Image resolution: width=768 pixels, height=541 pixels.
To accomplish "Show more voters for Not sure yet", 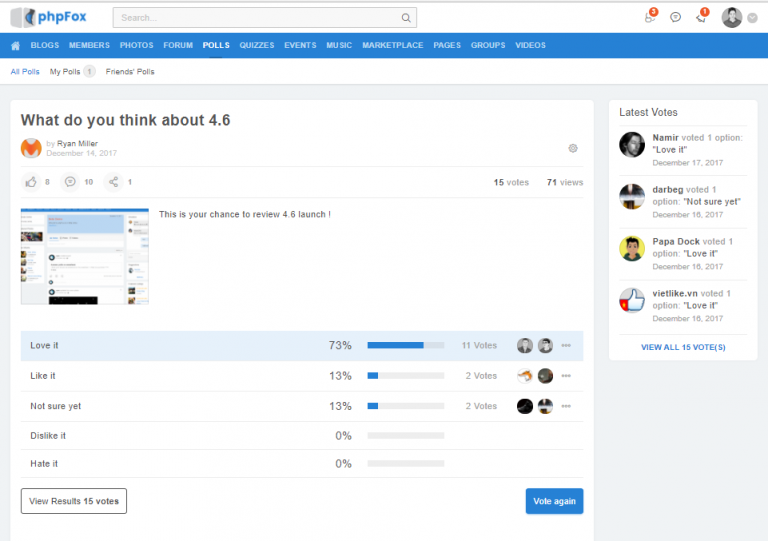I will (x=566, y=406).
